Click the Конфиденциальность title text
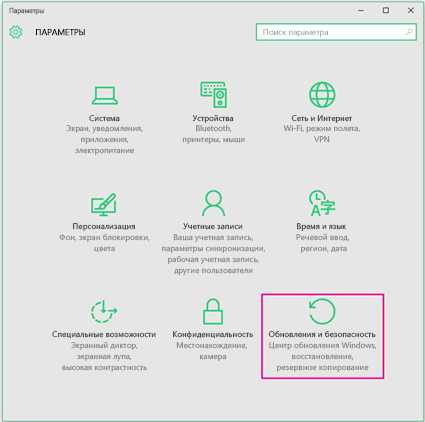The width and height of the screenshot is (425, 422). point(213,334)
